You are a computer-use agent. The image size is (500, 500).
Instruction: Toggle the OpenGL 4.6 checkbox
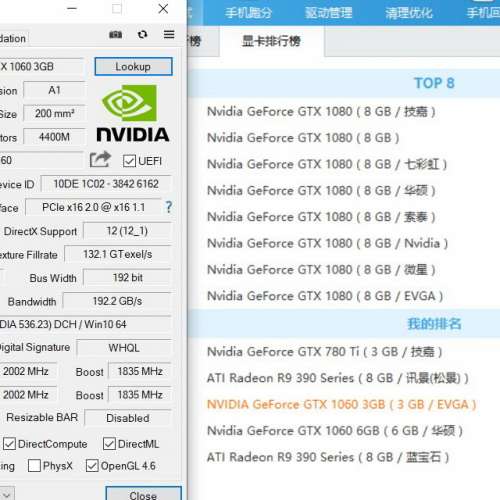pos(92,466)
